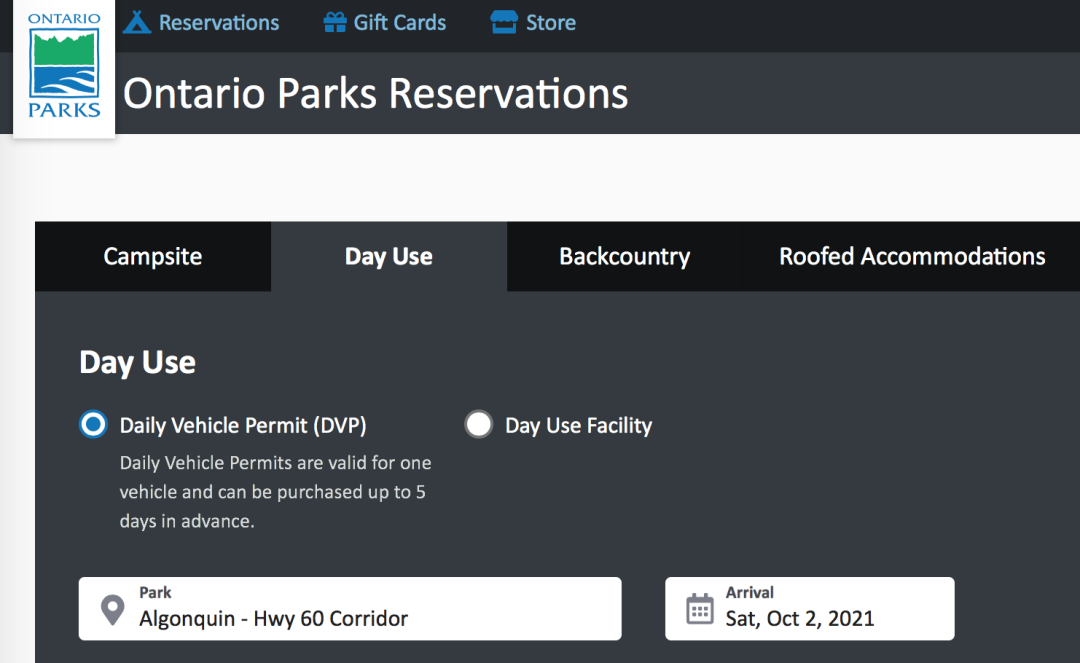This screenshot has height=663, width=1080.
Task: Click the calendar icon in Arrival field
Action: 700,609
